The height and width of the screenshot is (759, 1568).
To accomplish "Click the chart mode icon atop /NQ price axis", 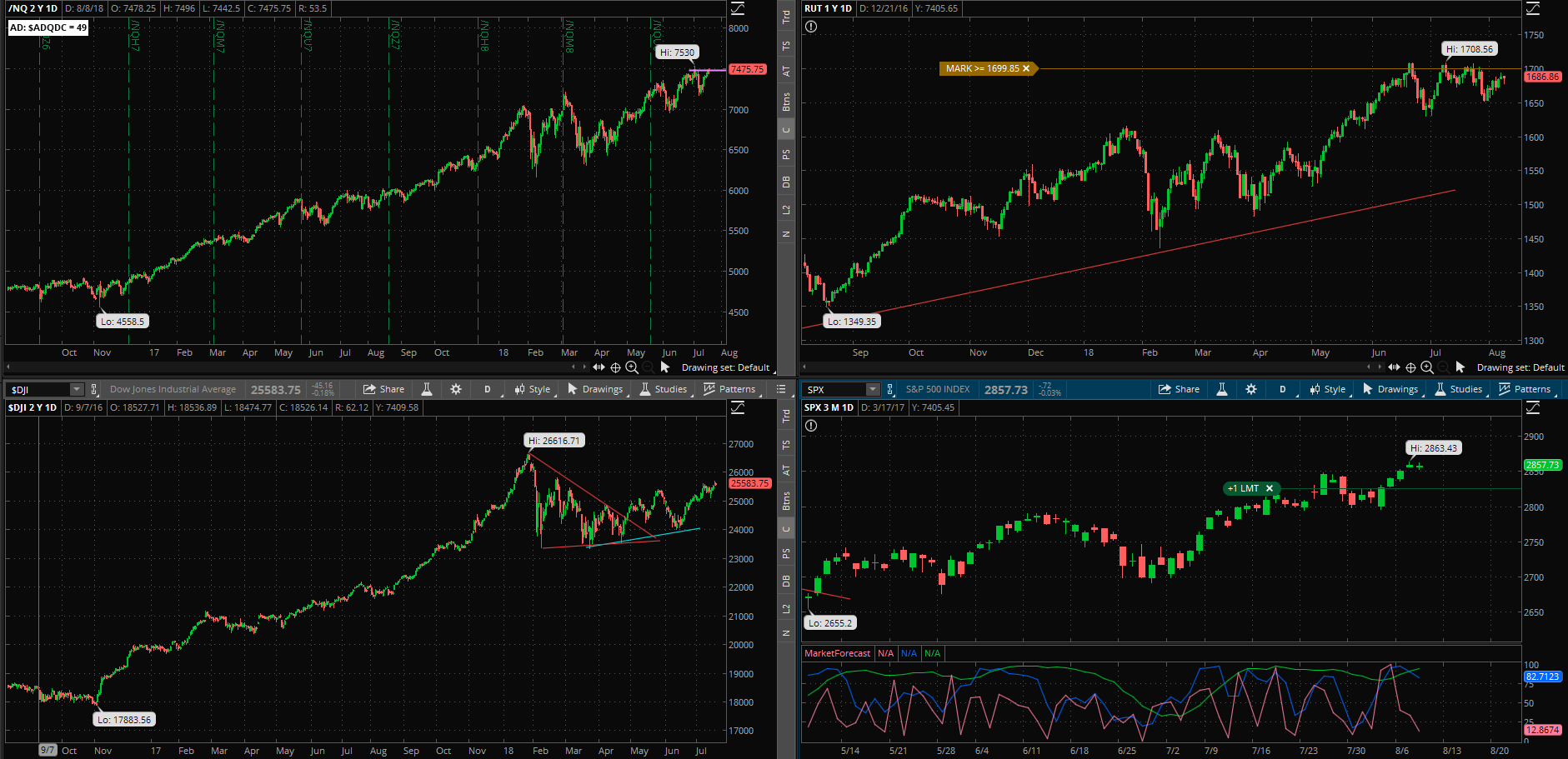I will [738, 8].
